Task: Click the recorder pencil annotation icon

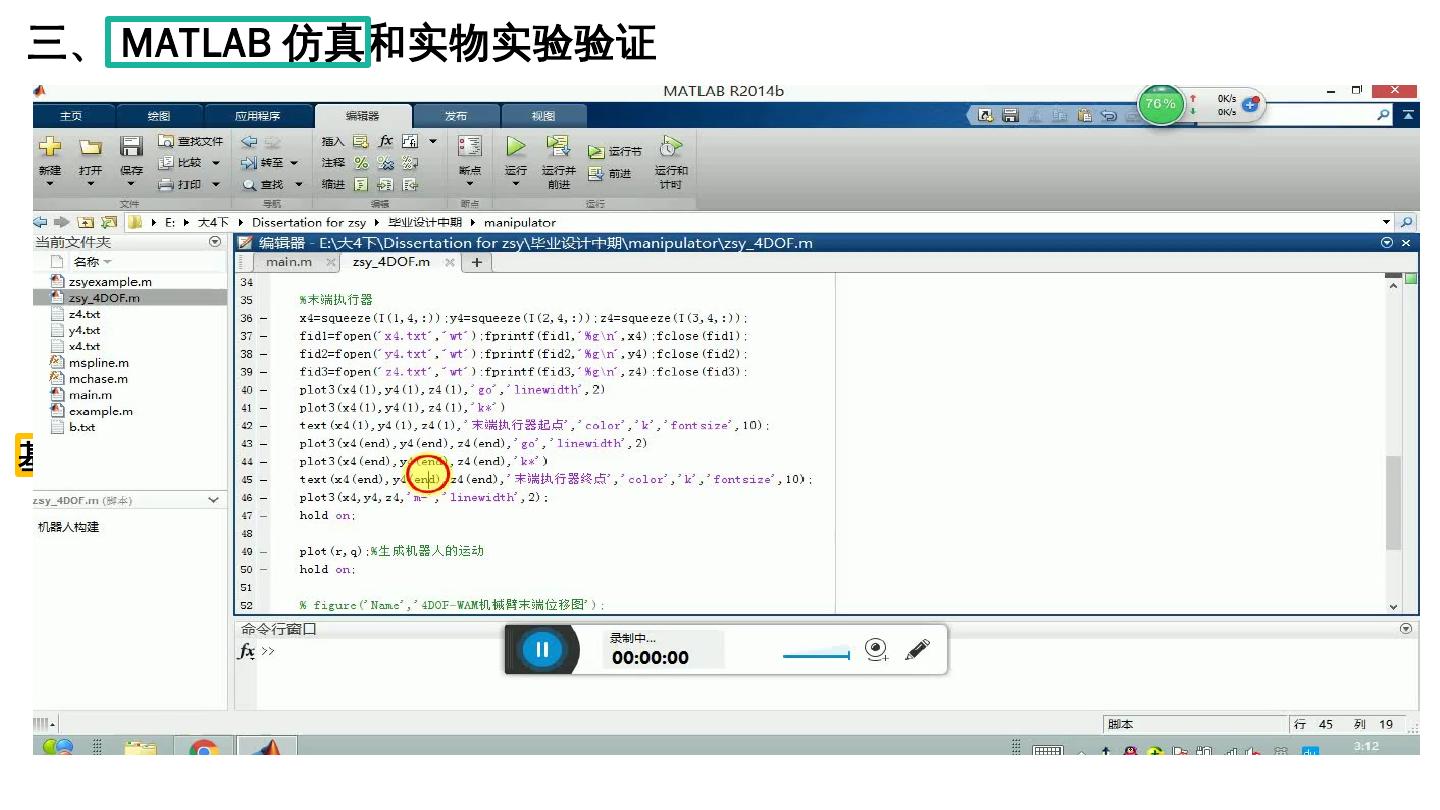Action: (917, 650)
